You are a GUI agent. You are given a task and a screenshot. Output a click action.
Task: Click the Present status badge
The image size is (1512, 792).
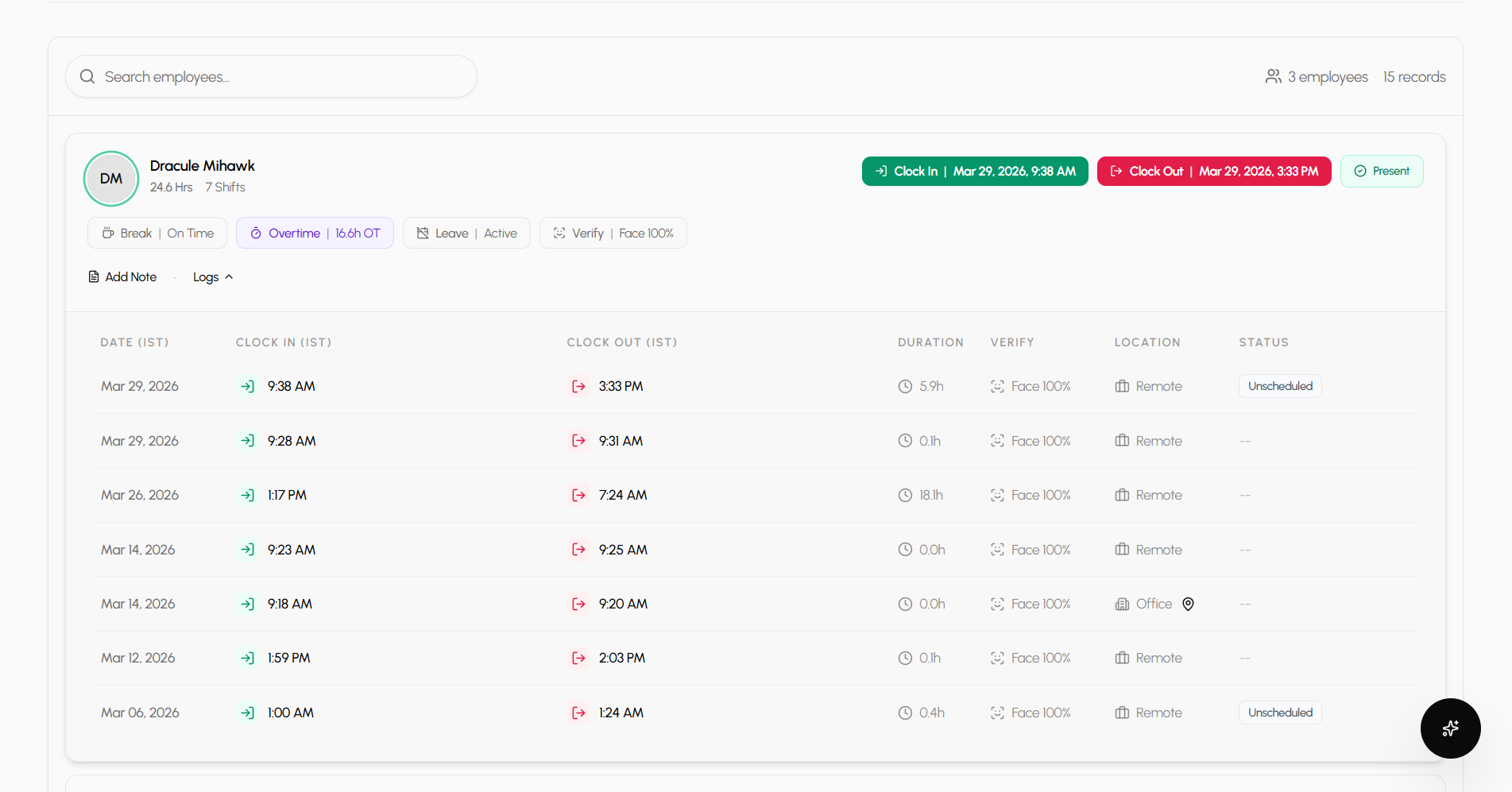pyautogui.click(x=1381, y=172)
